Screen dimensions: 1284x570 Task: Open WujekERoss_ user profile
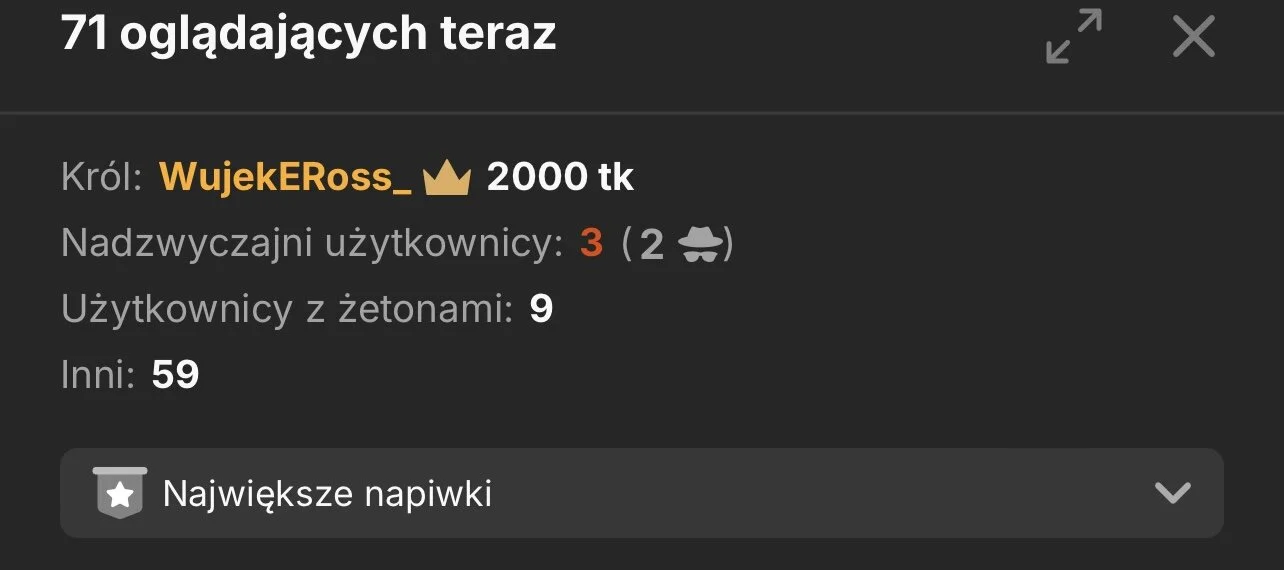coord(285,178)
